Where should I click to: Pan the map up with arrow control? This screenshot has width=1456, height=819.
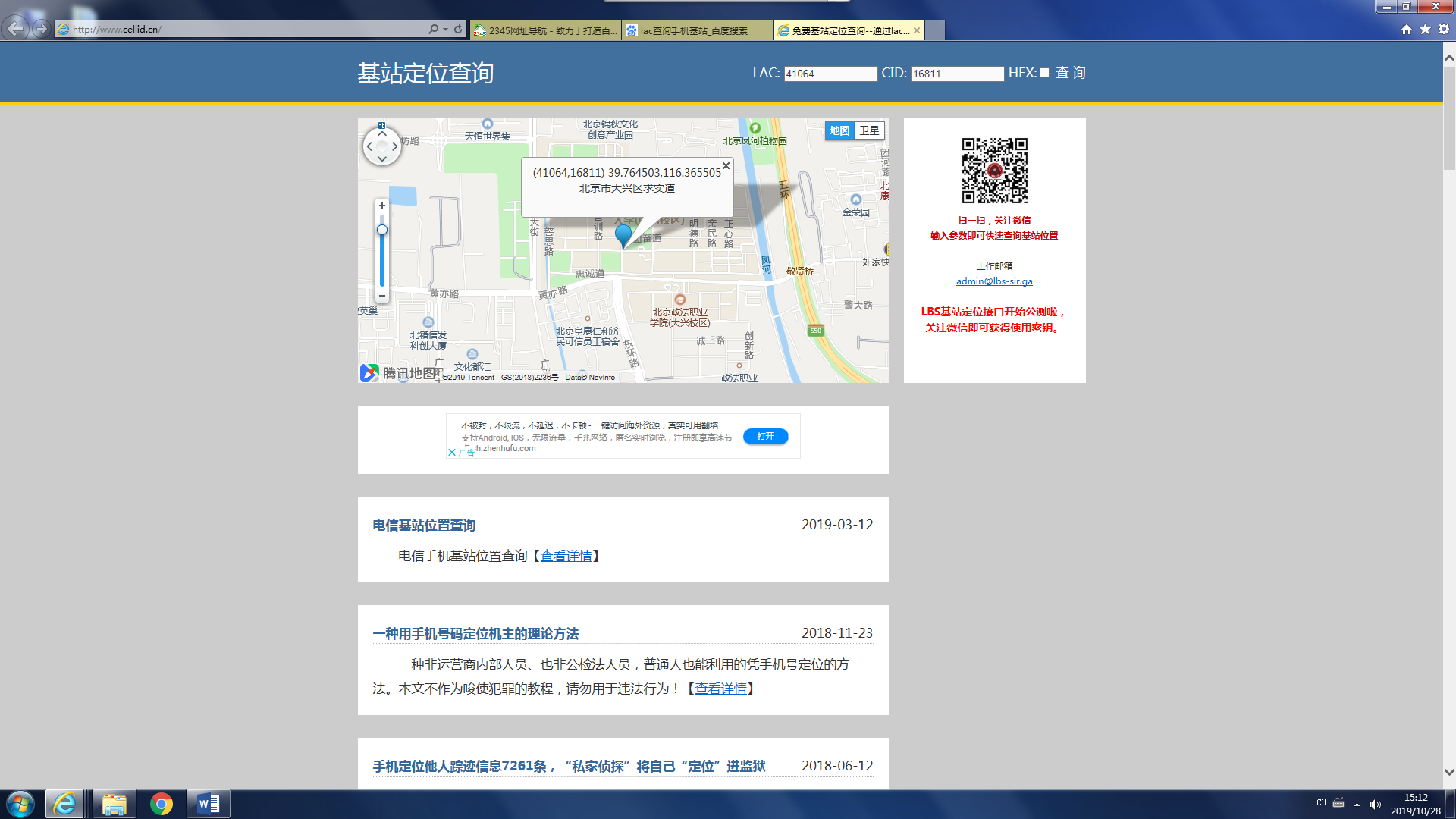(x=382, y=133)
